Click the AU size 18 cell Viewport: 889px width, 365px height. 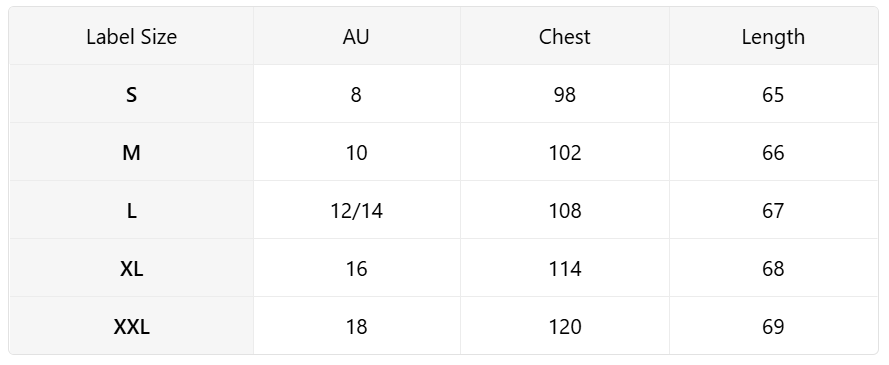[357, 326]
